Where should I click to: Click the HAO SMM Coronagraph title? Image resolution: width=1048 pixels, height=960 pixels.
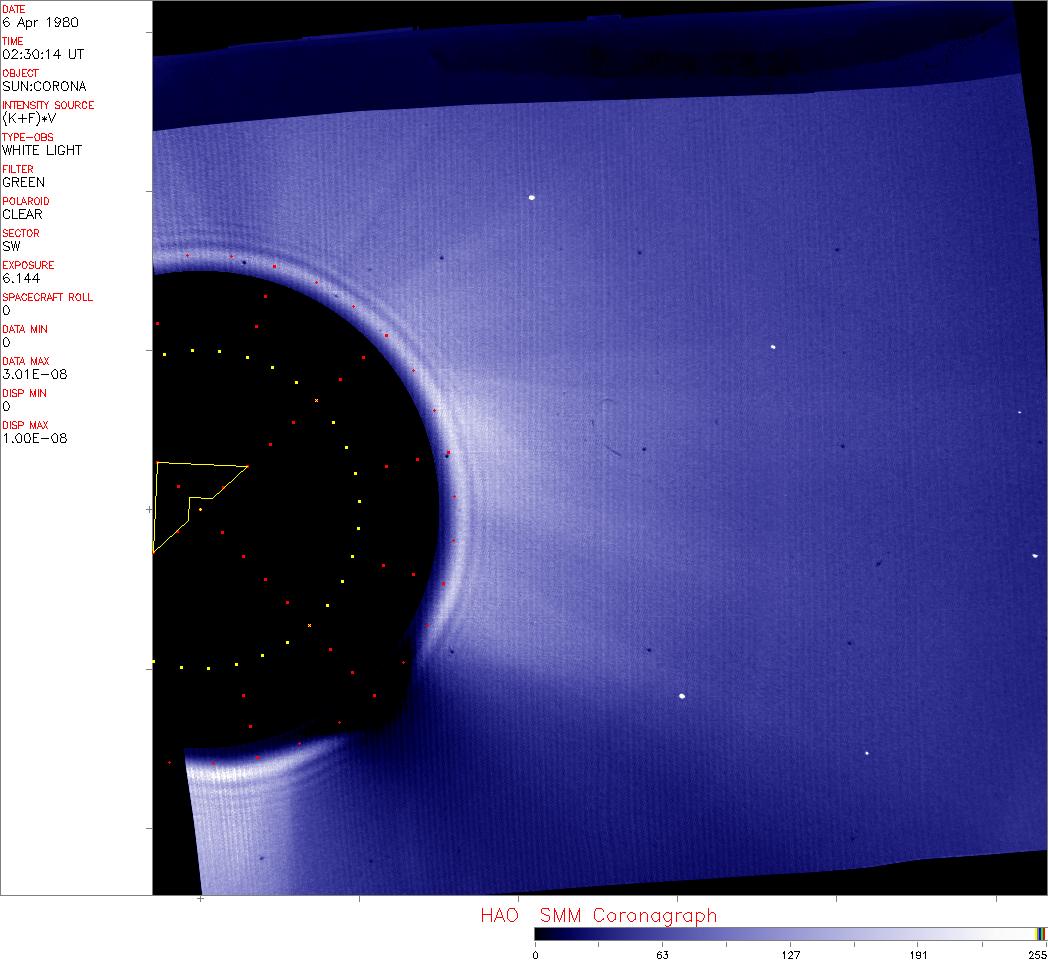coord(598,915)
